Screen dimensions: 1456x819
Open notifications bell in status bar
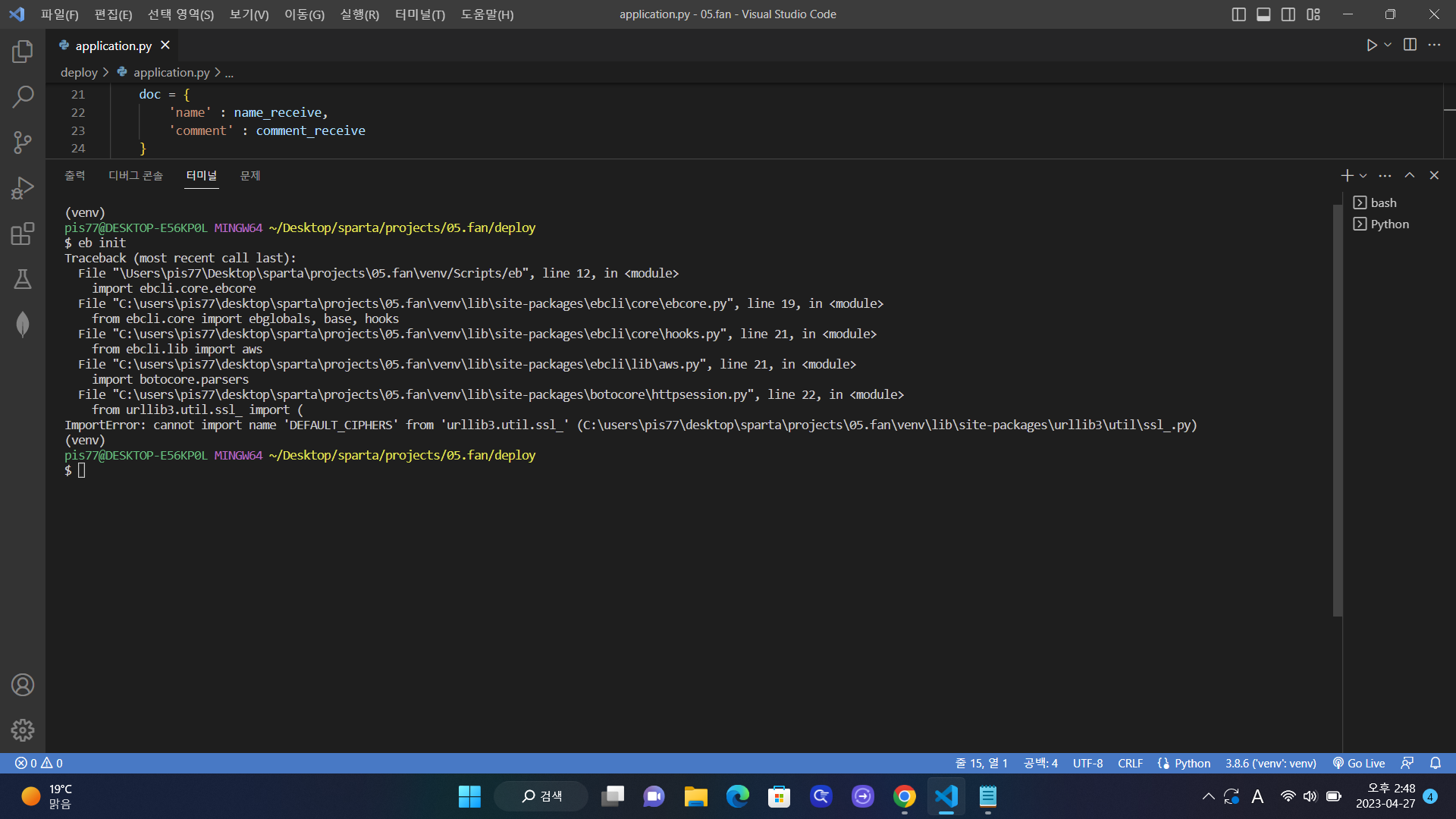click(x=1436, y=764)
